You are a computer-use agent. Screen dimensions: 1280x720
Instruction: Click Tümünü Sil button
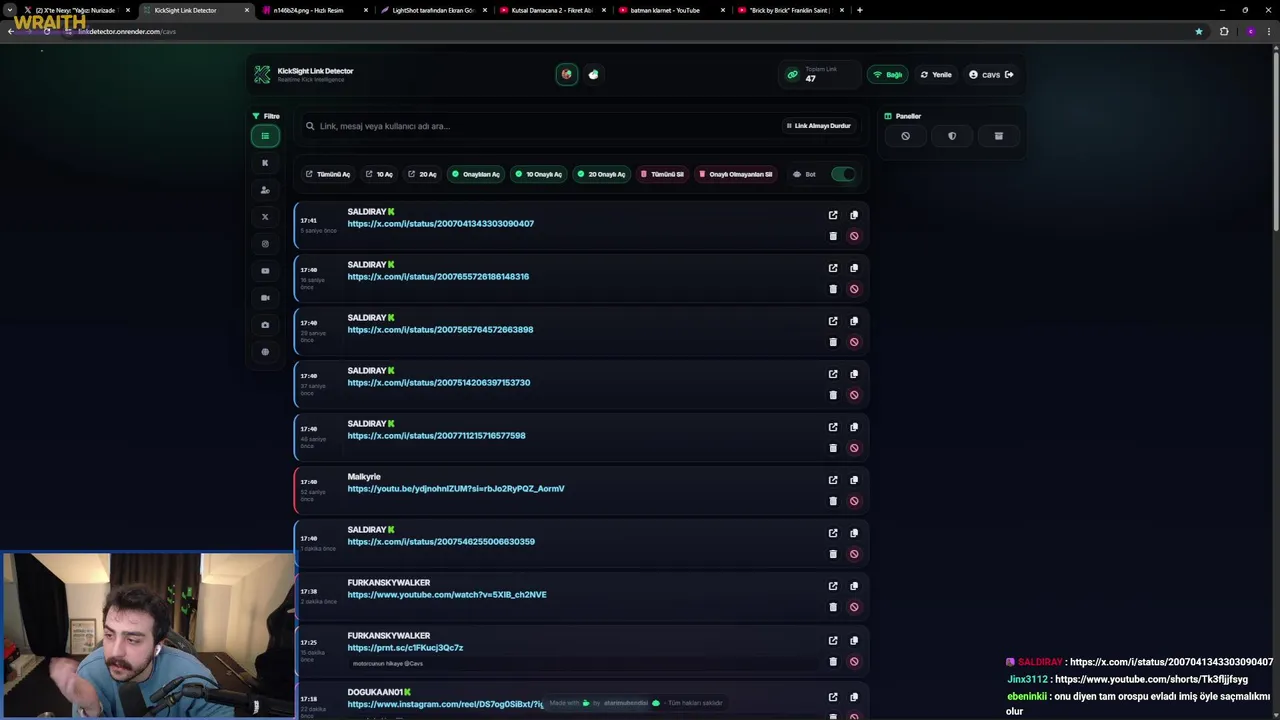coord(662,174)
